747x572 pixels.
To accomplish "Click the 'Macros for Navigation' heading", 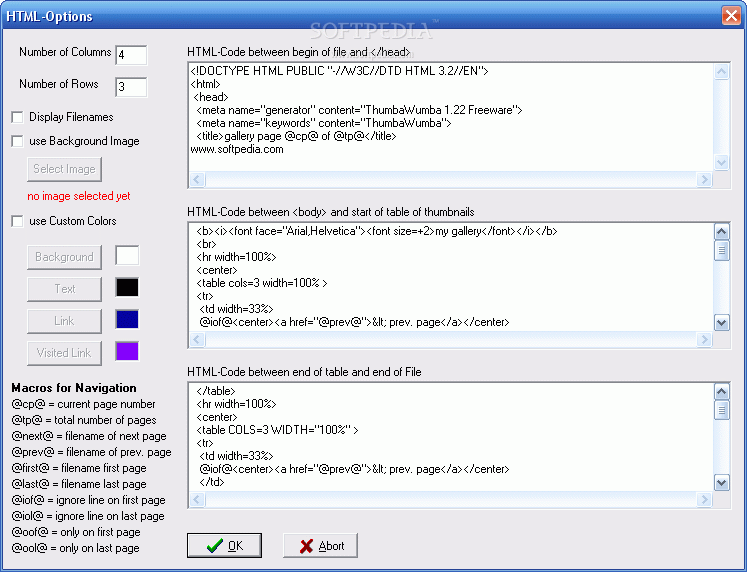I will 74,388.
